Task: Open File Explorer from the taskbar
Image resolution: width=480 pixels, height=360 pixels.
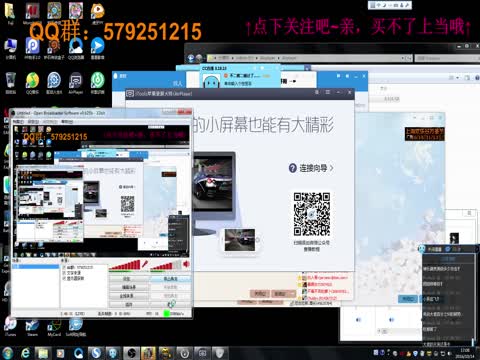Action: coord(43,353)
